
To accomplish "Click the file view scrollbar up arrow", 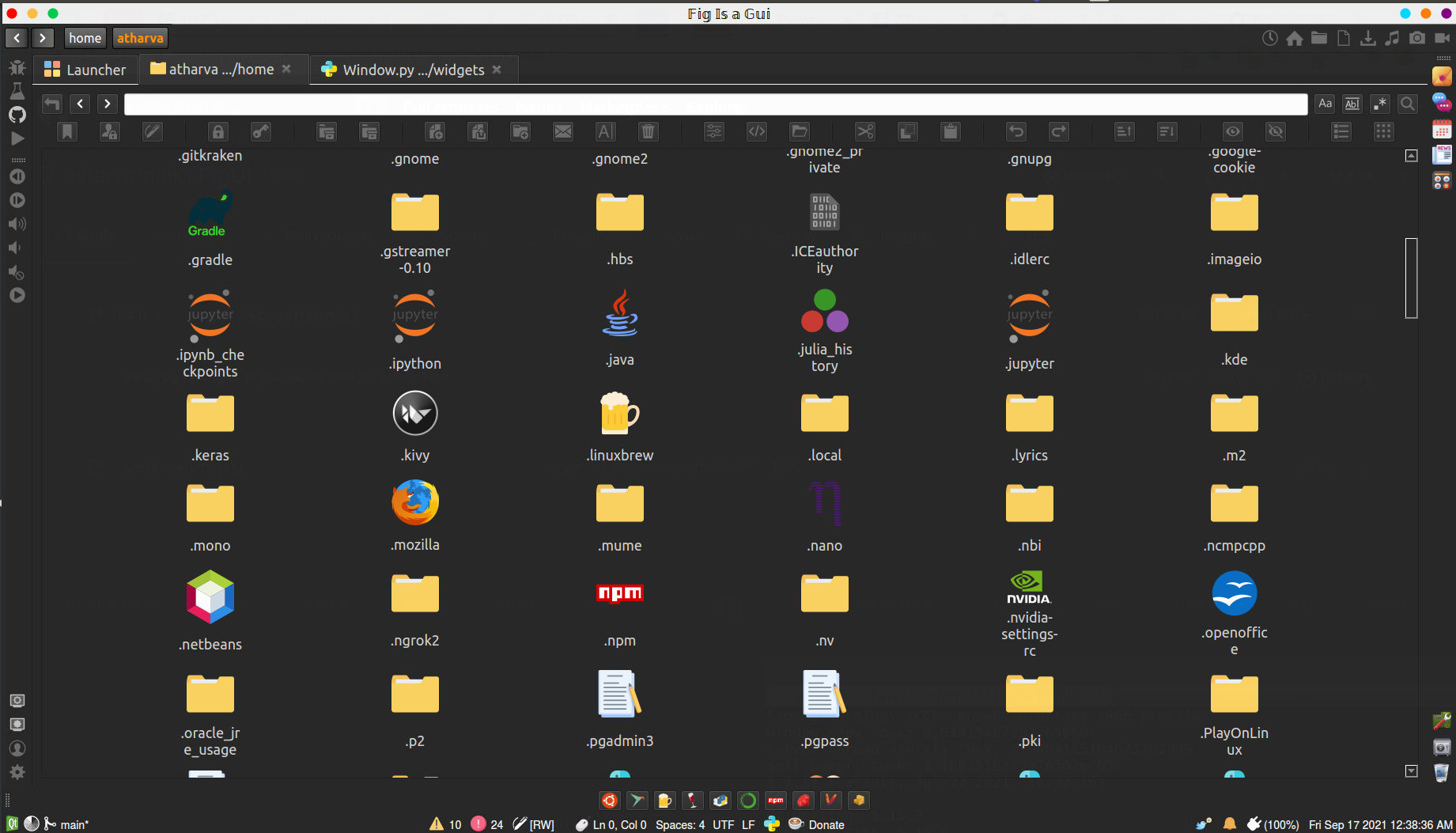I will tap(1412, 156).
